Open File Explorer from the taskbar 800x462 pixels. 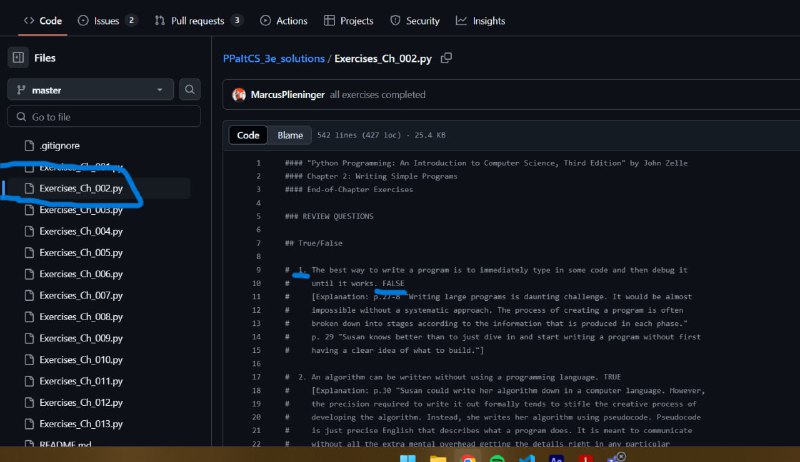(x=438, y=458)
